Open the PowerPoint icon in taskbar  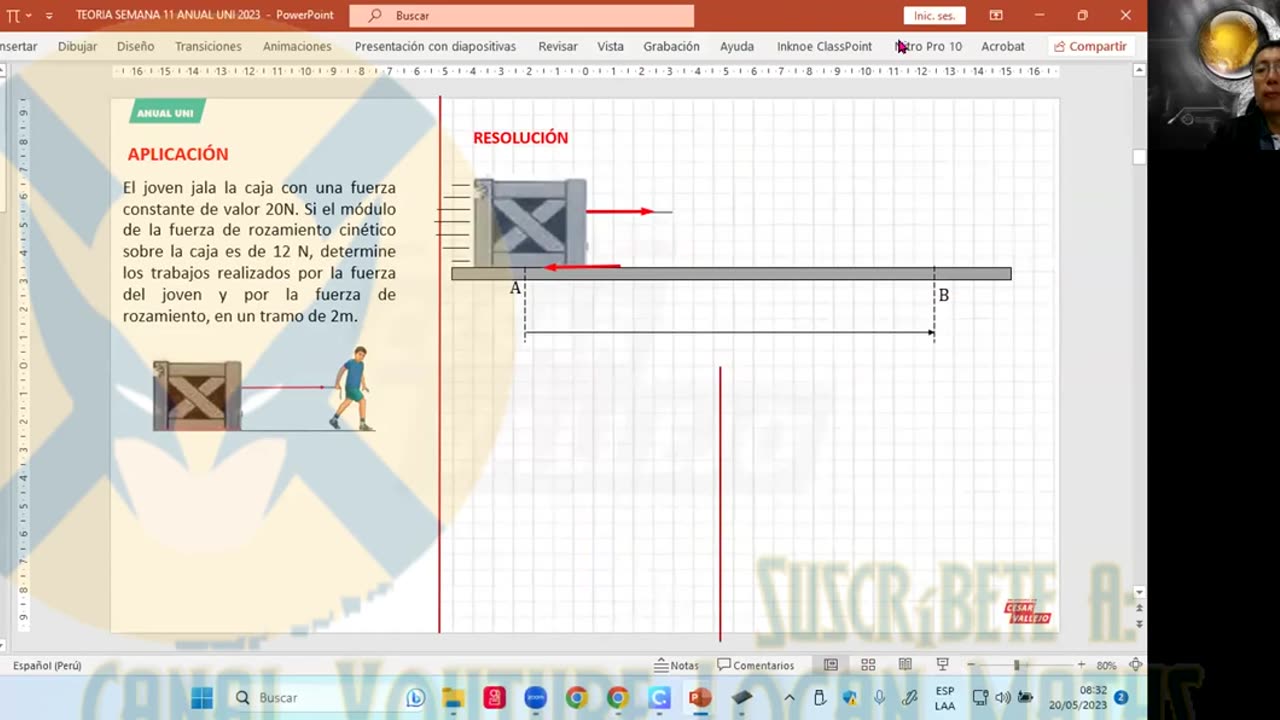pyautogui.click(x=699, y=697)
